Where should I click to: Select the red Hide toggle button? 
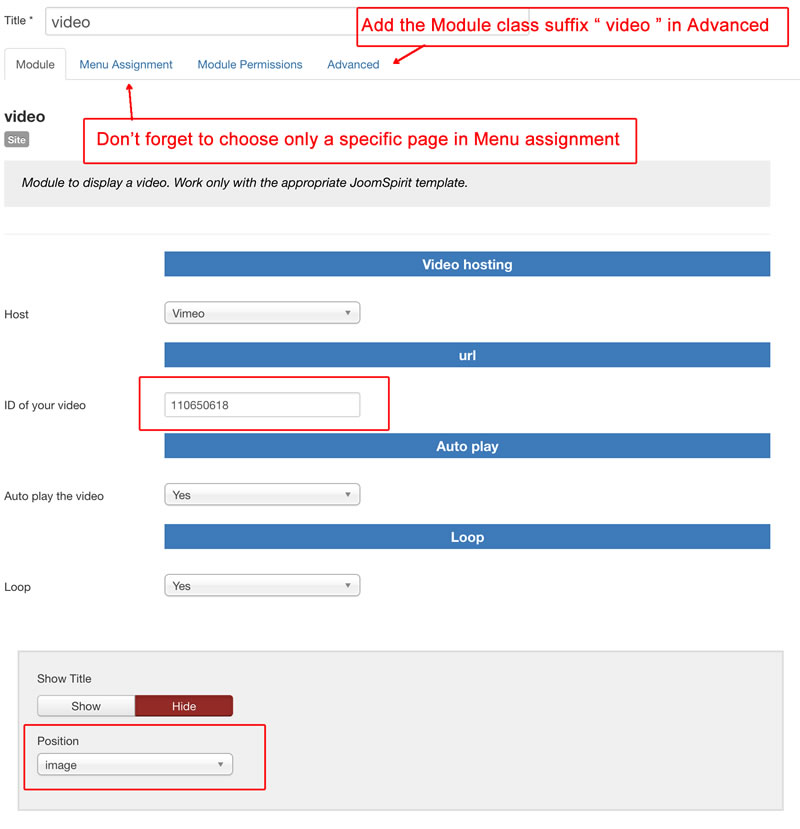[x=184, y=706]
